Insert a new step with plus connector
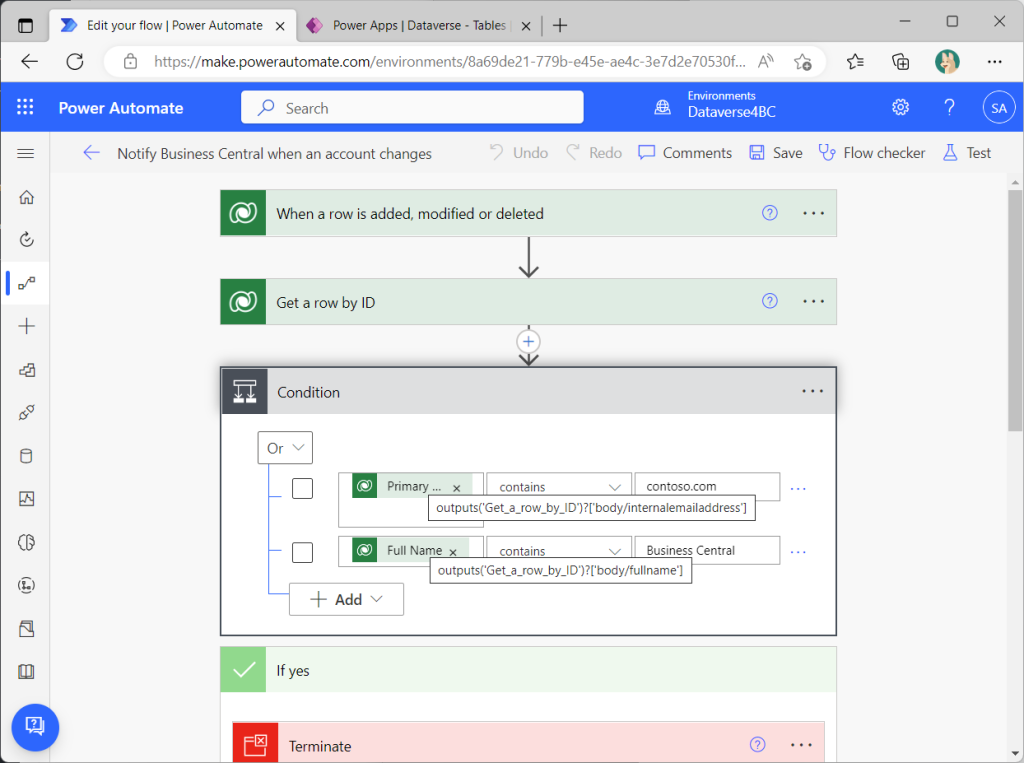This screenshot has height=763, width=1024. click(528, 342)
